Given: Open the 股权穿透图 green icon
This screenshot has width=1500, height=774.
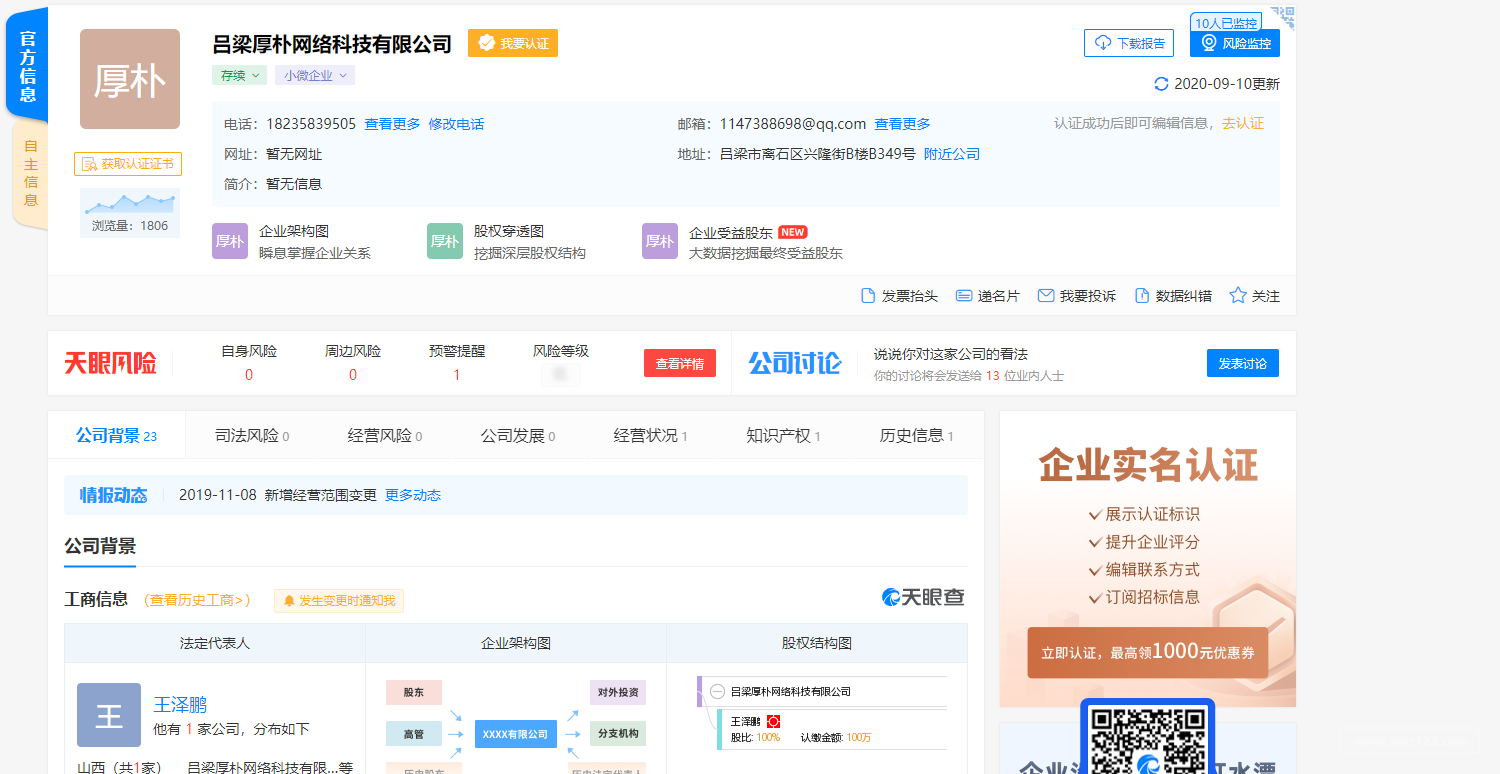Looking at the screenshot, I should (444, 241).
